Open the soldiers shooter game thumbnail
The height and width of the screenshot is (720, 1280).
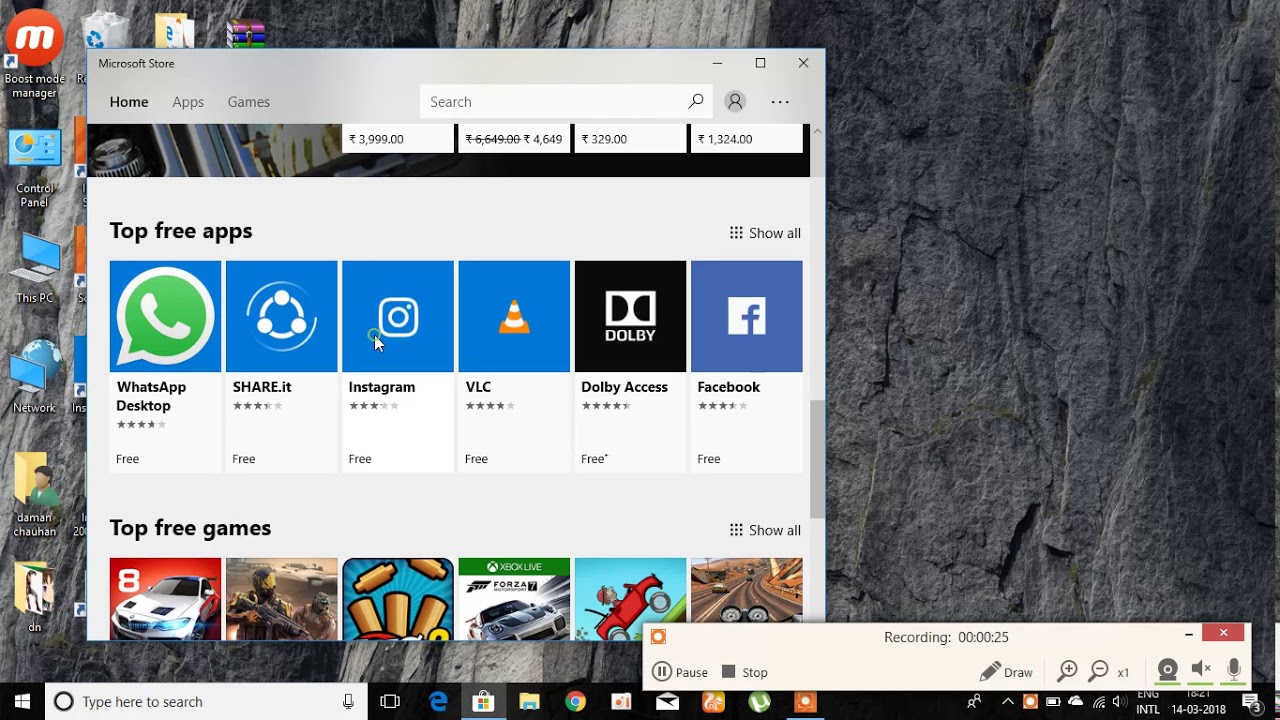[281, 599]
